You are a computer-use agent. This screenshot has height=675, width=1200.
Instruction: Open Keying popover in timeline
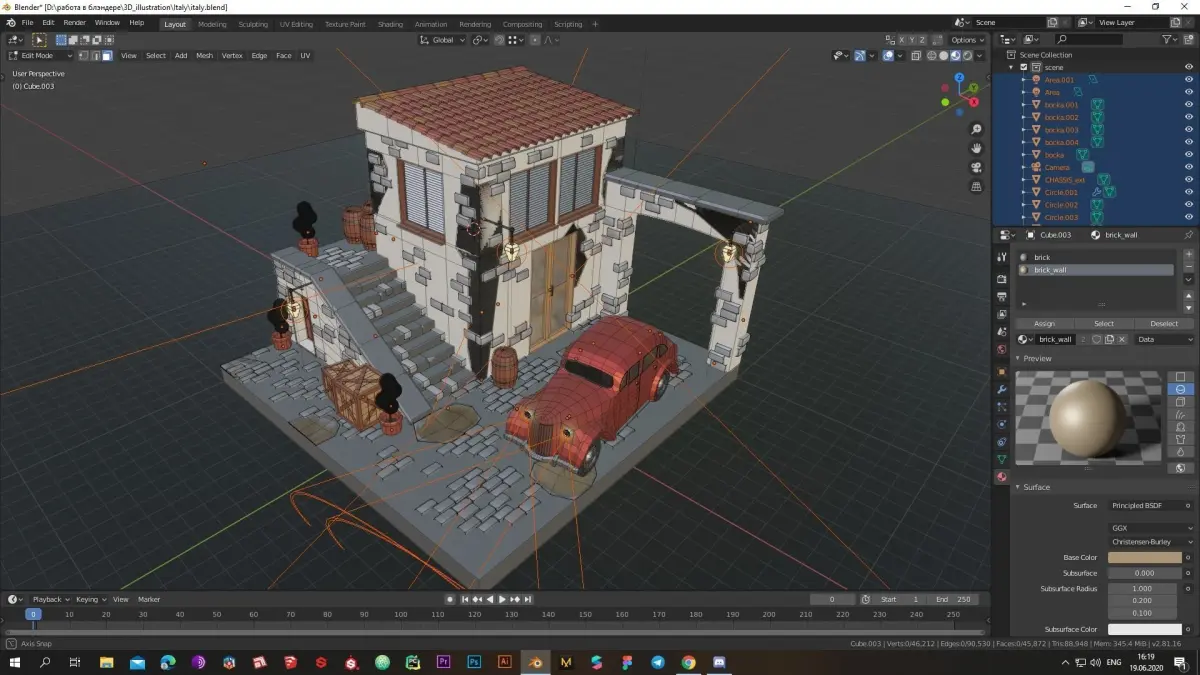(x=90, y=599)
